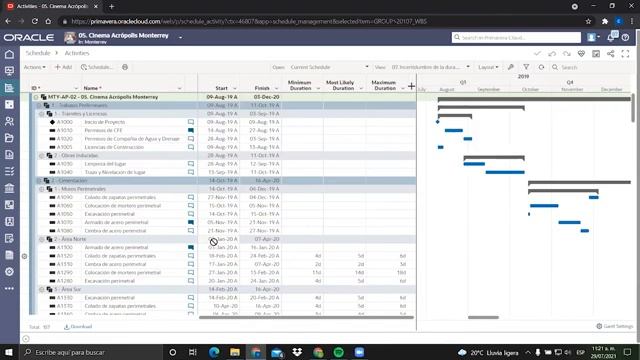Open discussion icon for A1000 Inicio de Proyecto

pyautogui.click(x=191, y=122)
